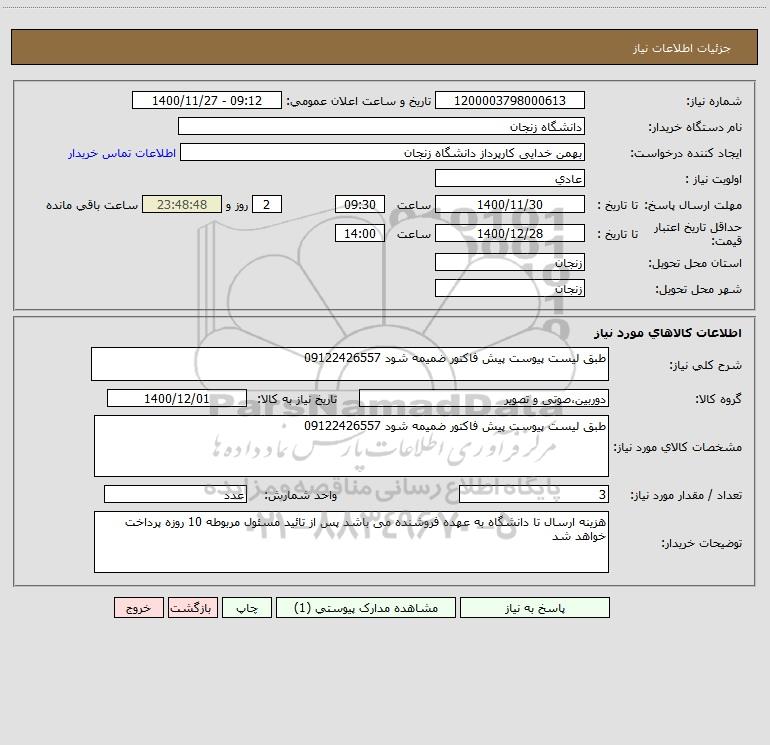Click the label 'تاریخ نیاز به کالا:'
Image resolution: width=770 pixels, height=745 pixels.
coord(298,399)
